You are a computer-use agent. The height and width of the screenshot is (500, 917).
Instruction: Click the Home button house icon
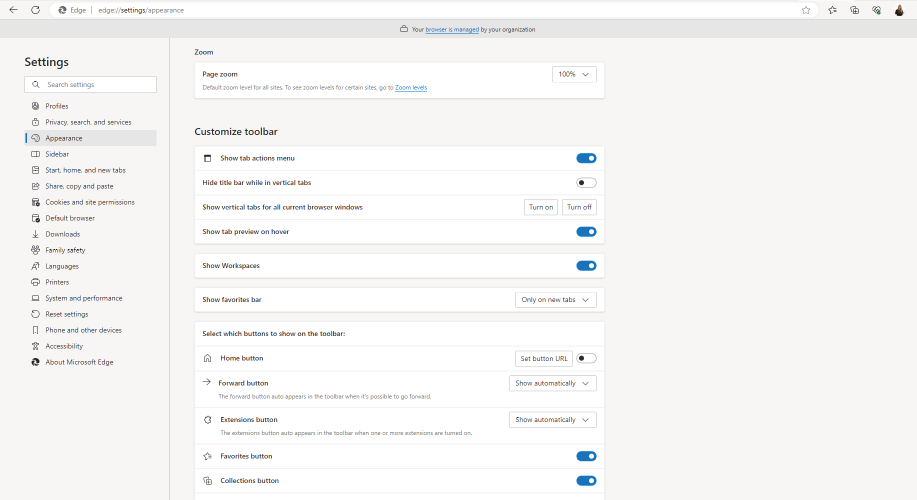[208, 358]
